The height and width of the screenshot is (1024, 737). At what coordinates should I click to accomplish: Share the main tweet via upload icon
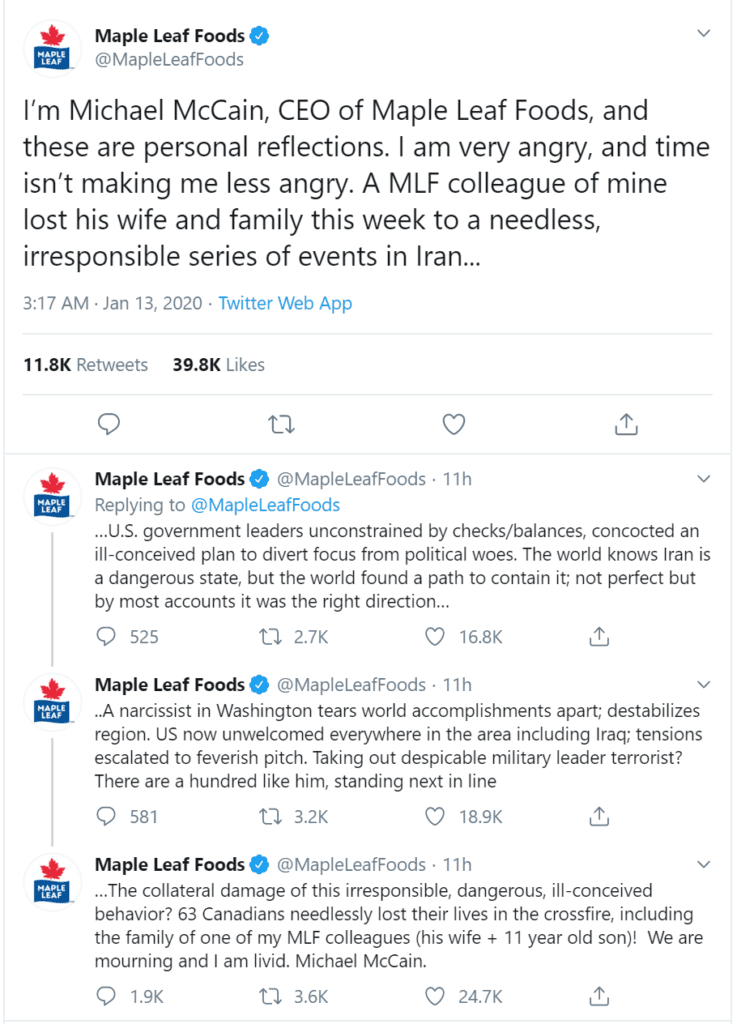tap(626, 424)
